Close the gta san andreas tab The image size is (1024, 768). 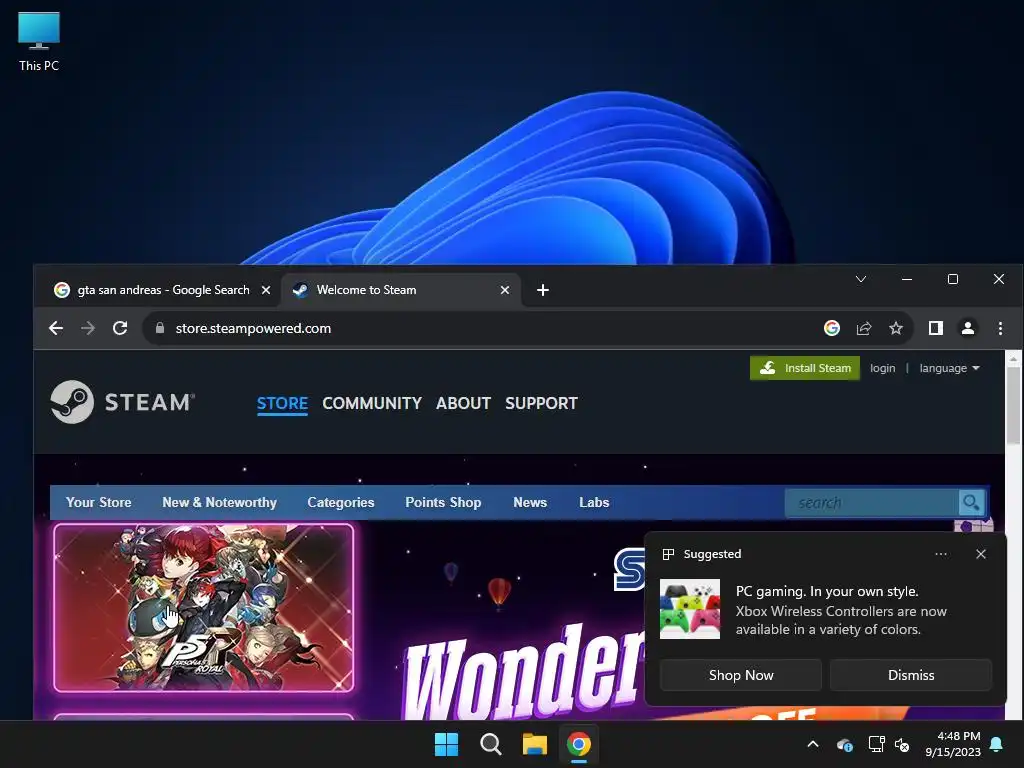[x=266, y=290]
